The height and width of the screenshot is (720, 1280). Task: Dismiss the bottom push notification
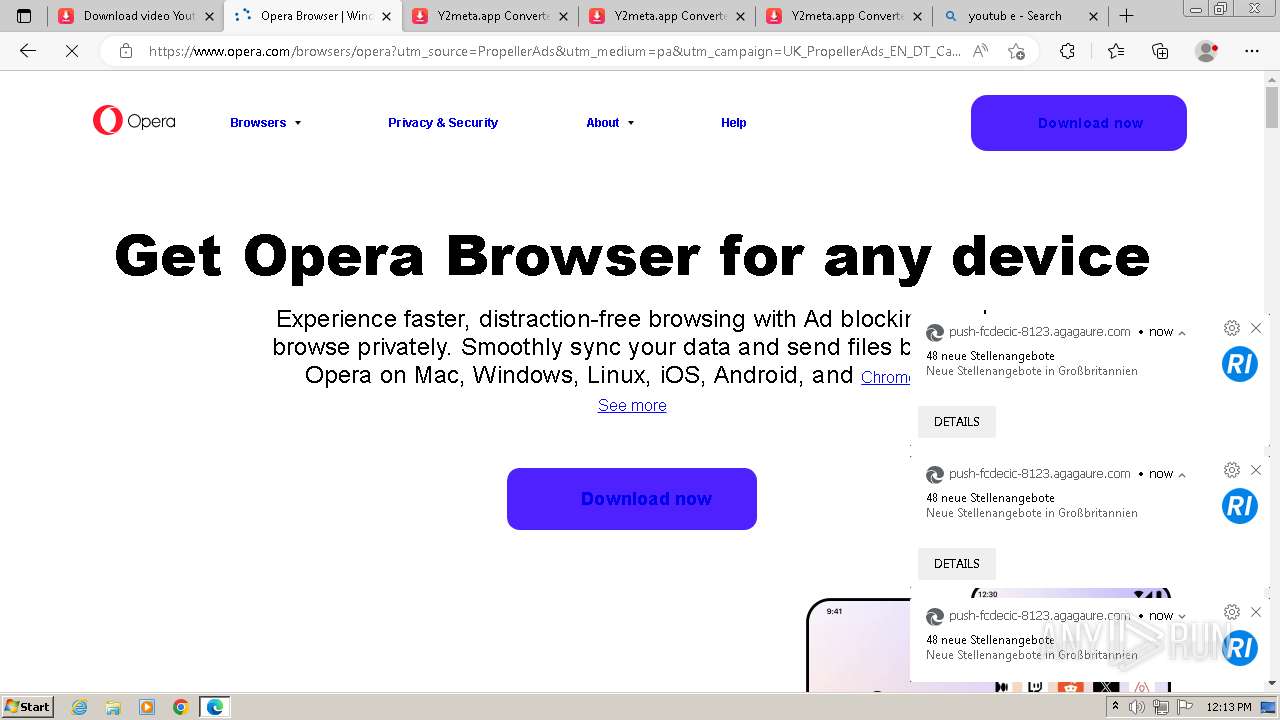1256,612
